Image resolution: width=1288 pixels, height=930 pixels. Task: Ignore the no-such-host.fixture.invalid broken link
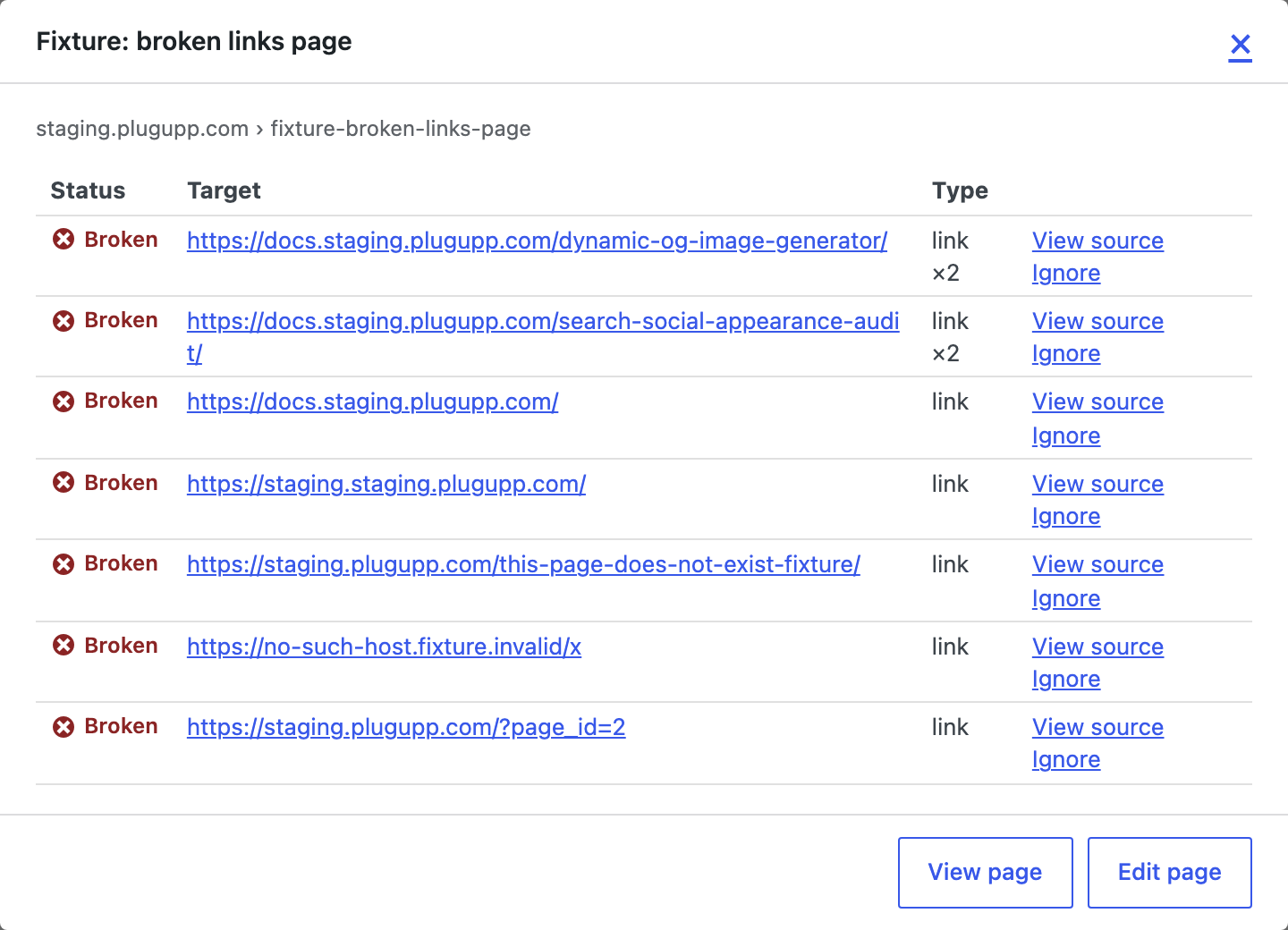(1065, 679)
